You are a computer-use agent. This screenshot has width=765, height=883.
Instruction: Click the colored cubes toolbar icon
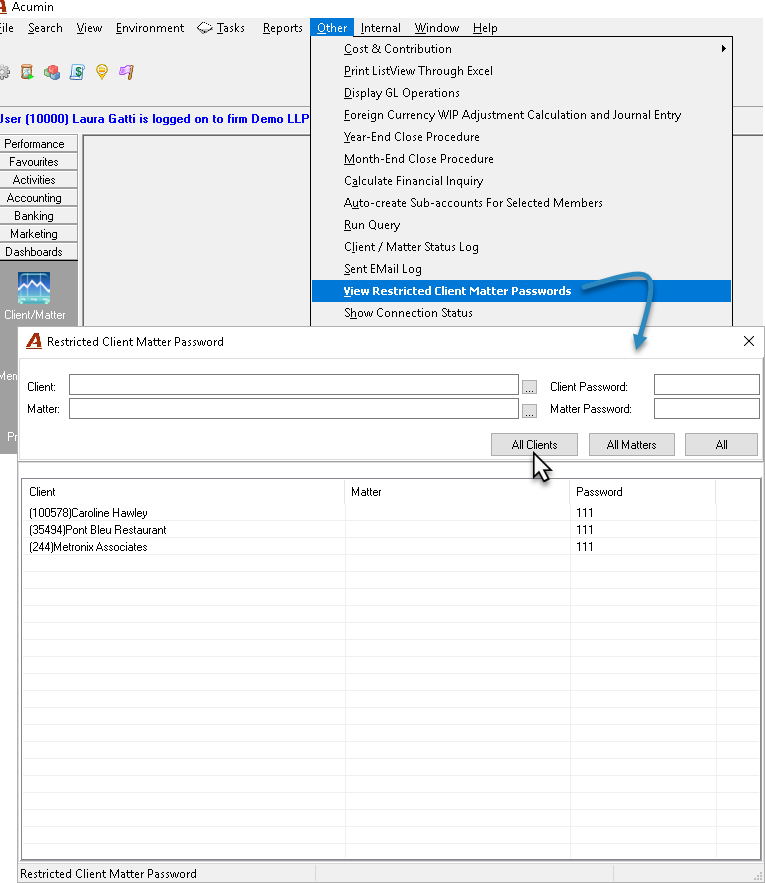[x=52, y=72]
